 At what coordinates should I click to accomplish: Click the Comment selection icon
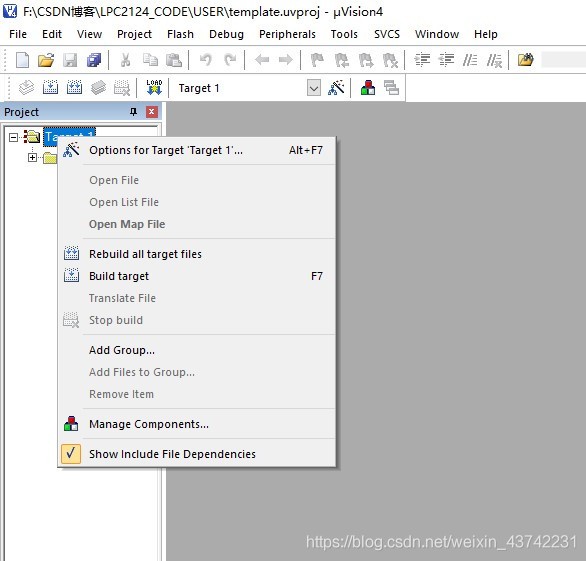point(470,60)
